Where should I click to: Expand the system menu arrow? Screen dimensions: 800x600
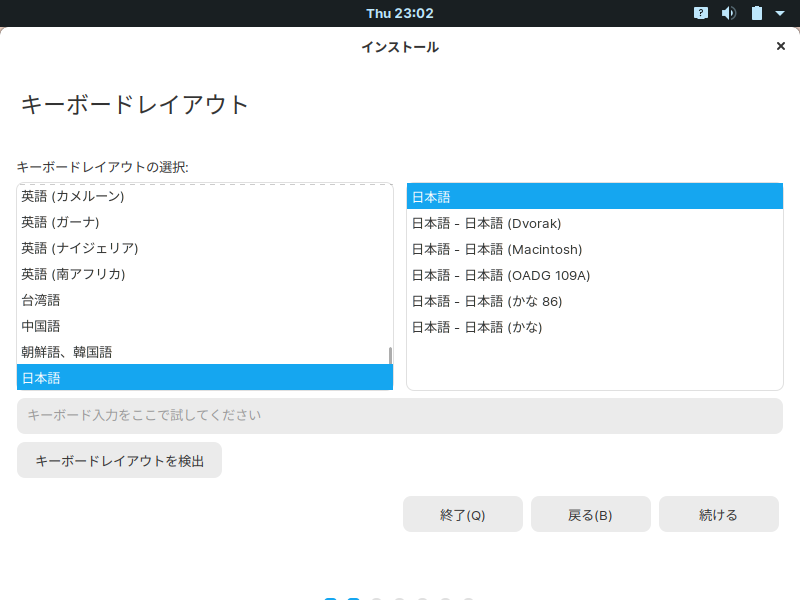[780, 13]
